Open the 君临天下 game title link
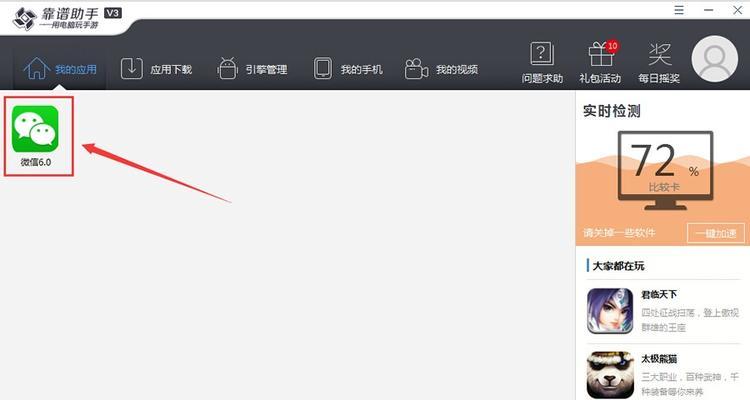Image resolution: width=750 pixels, height=400 pixels. 659,294
